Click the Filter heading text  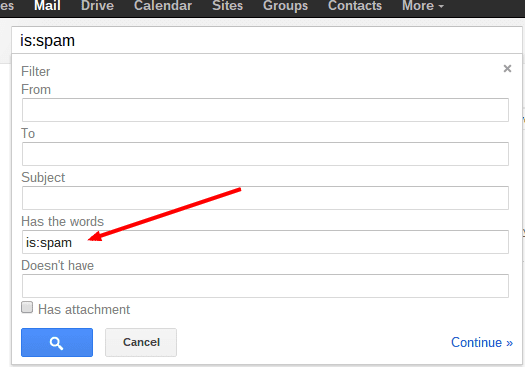point(35,72)
